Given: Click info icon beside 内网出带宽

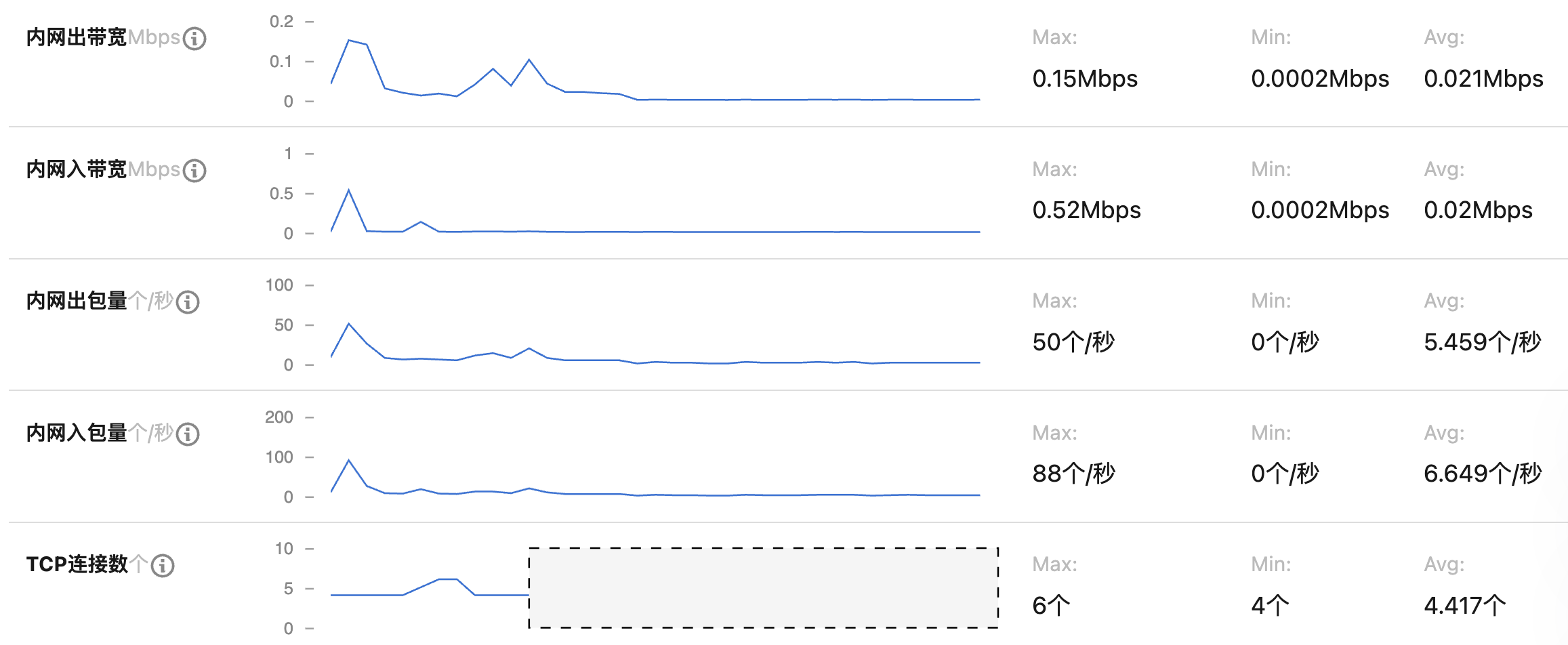Looking at the screenshot, I should pos(194,39).
